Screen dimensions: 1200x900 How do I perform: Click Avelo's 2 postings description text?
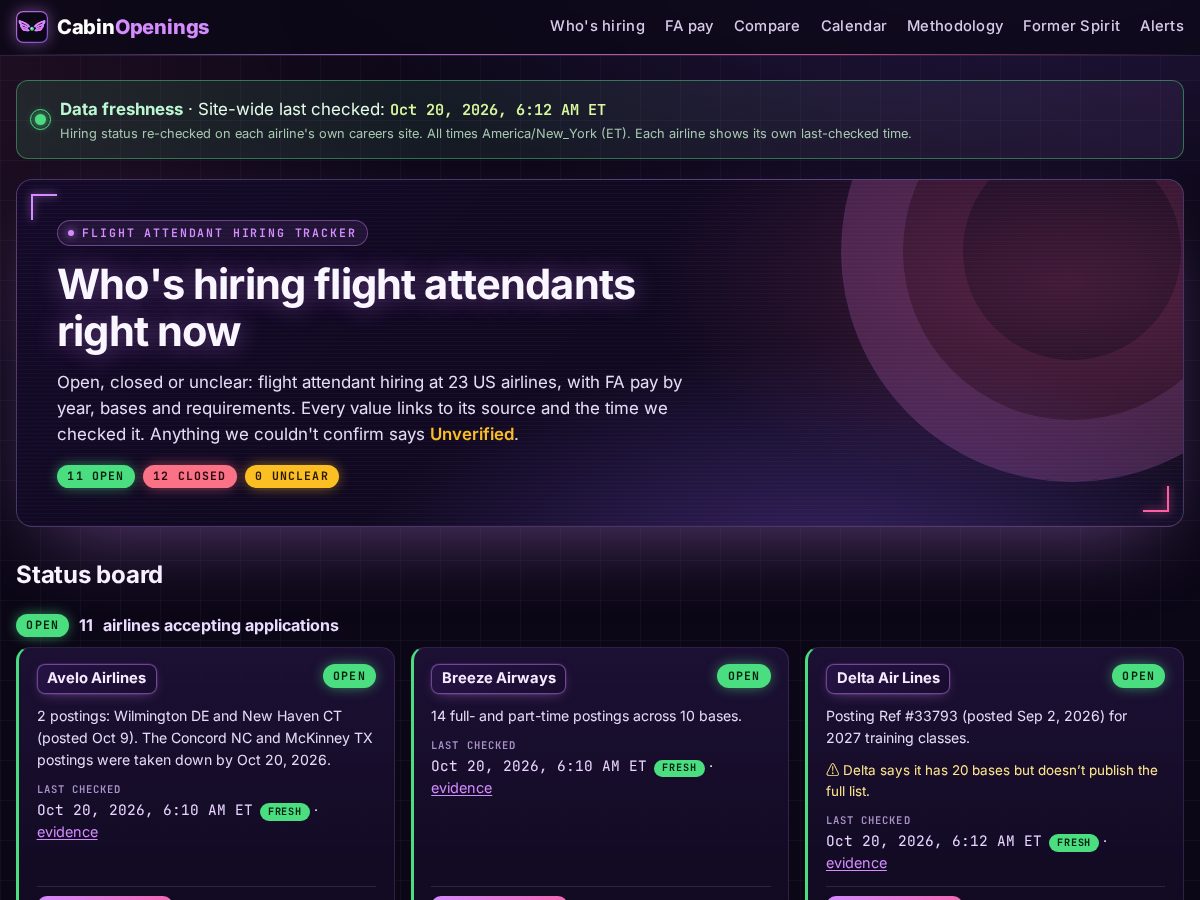pyautogui.click(x=206, y=738)
